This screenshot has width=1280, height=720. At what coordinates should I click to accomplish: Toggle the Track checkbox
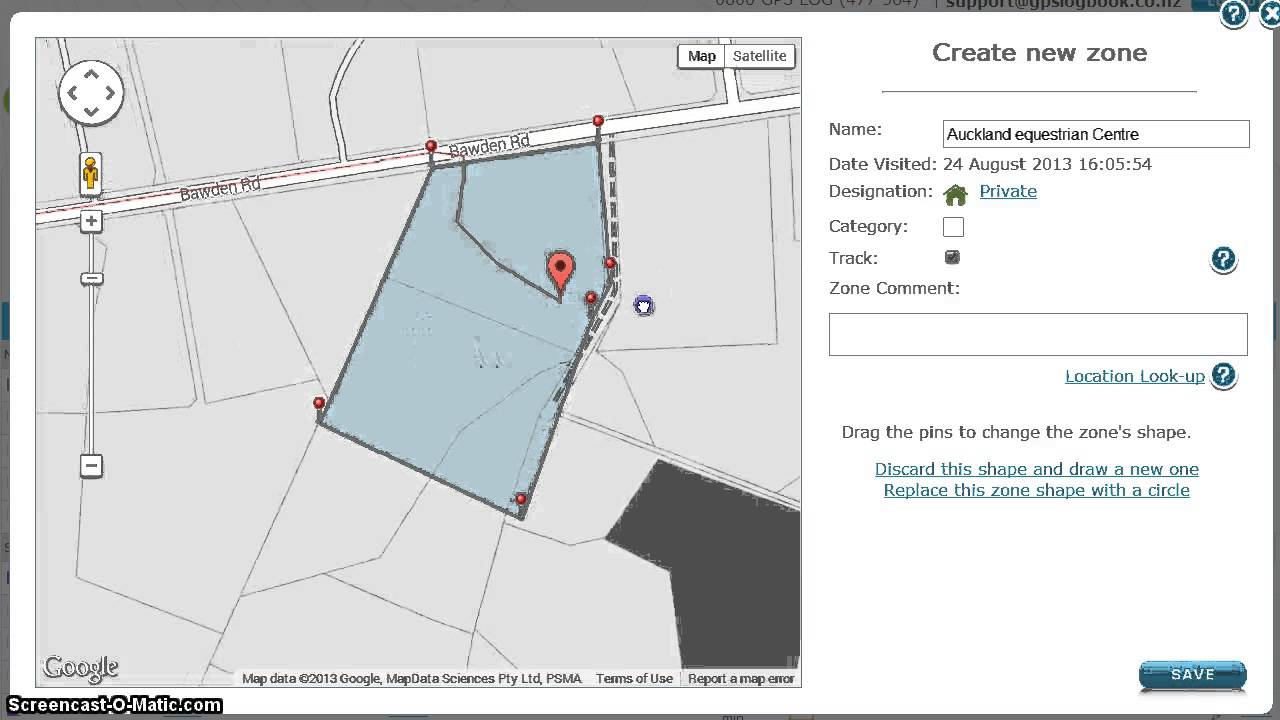pyautogui.click(x=952, y=257)
